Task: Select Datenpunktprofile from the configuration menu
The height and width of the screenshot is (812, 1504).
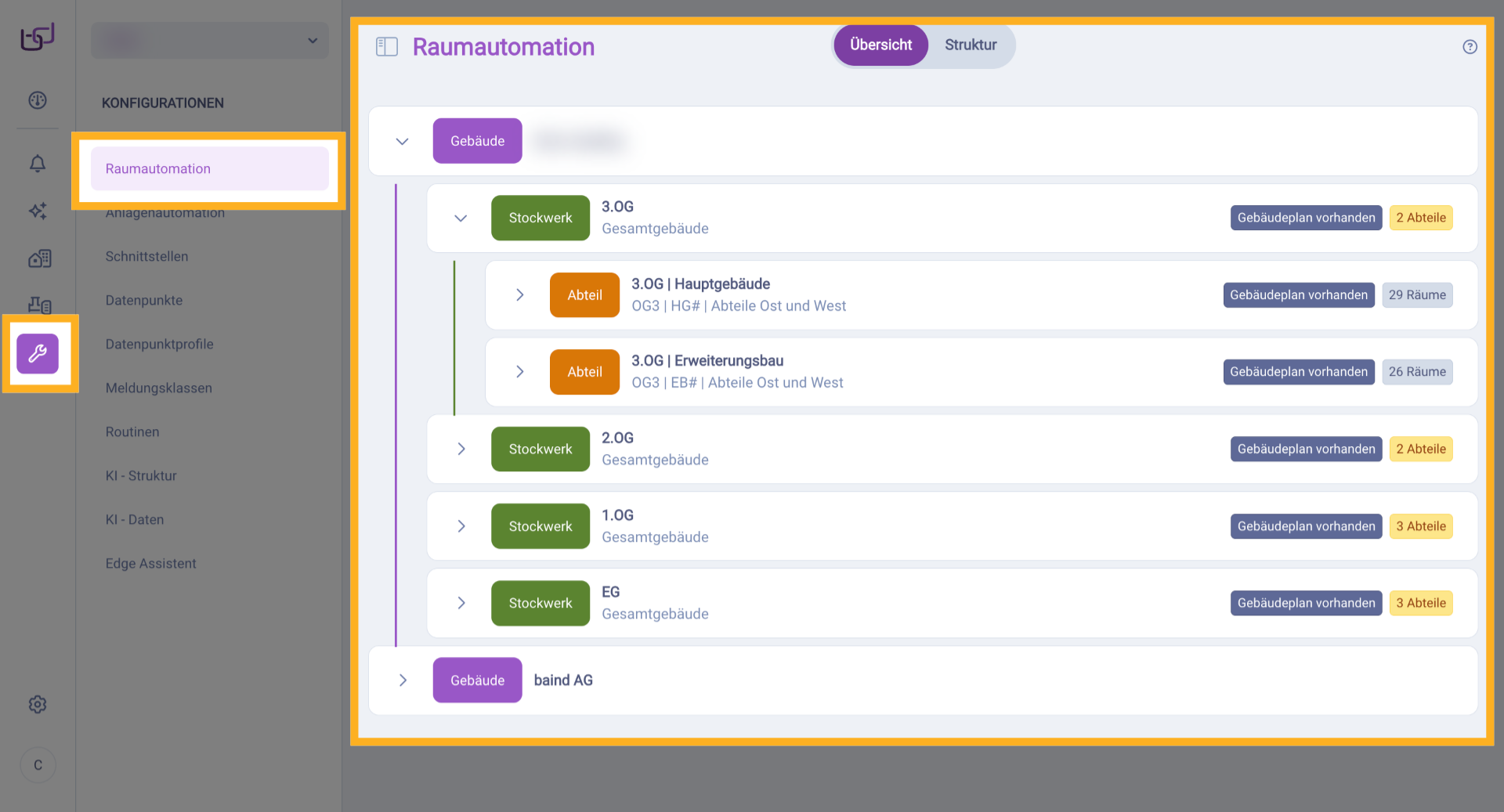Action: click(x=159, y=345)
